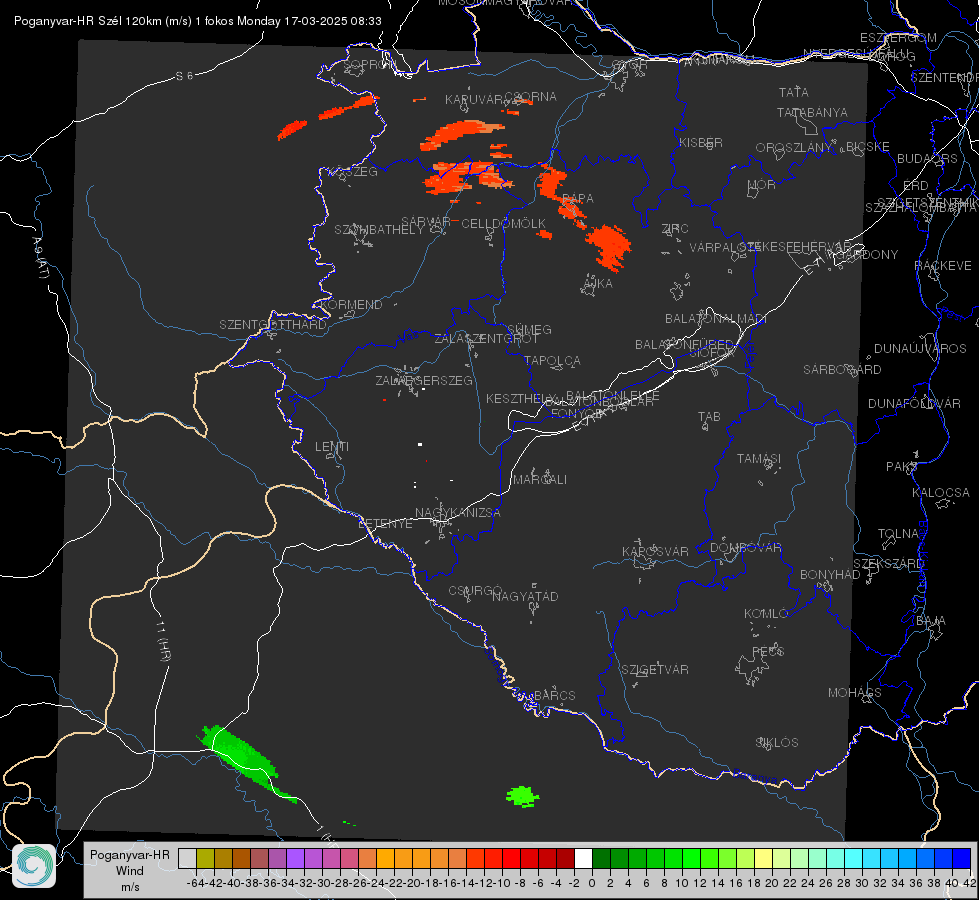Select the olive swatch between -64 and -42
979x900 pixels.
click(205, 858)
